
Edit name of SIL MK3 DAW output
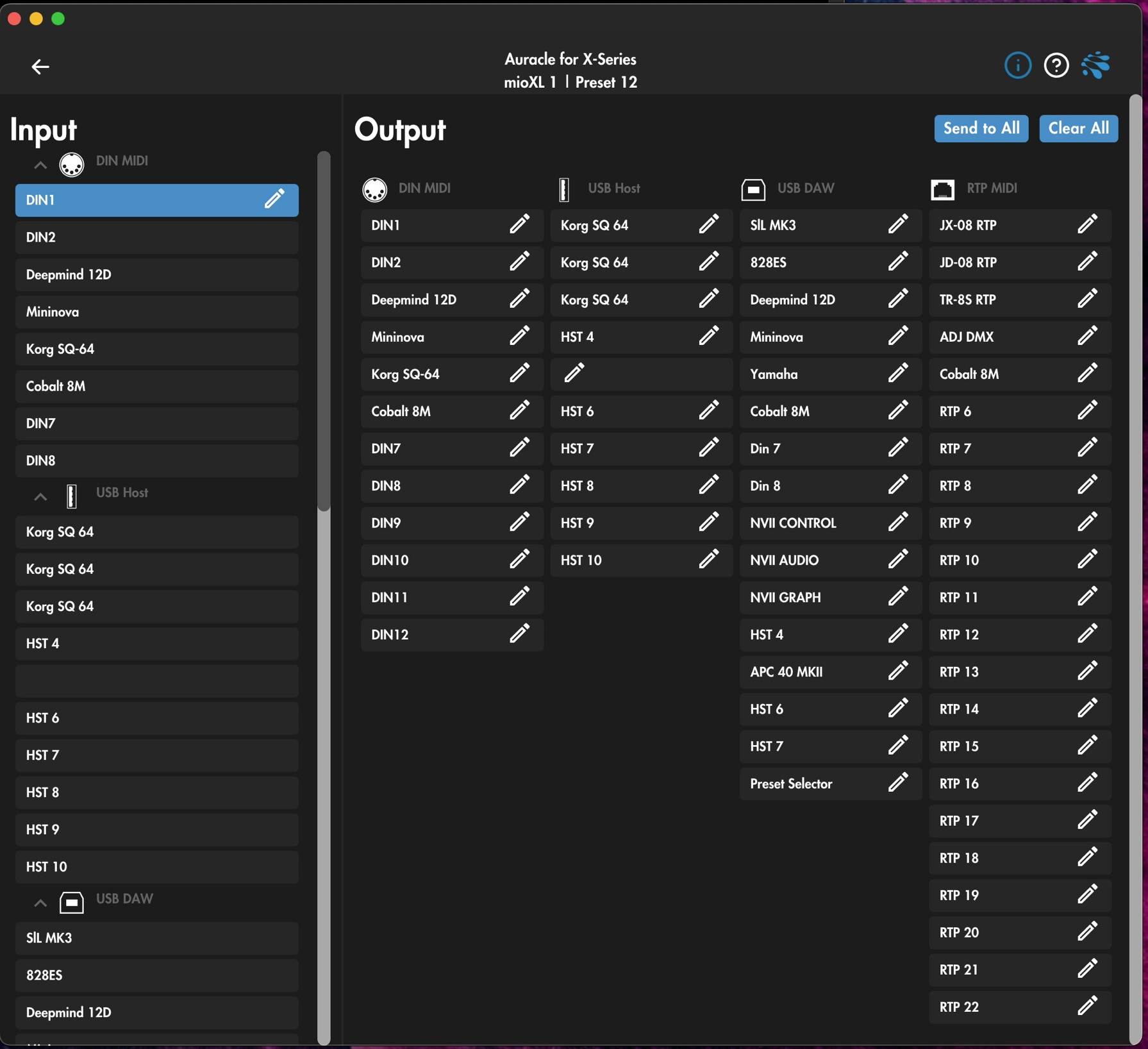coord(898,224)
